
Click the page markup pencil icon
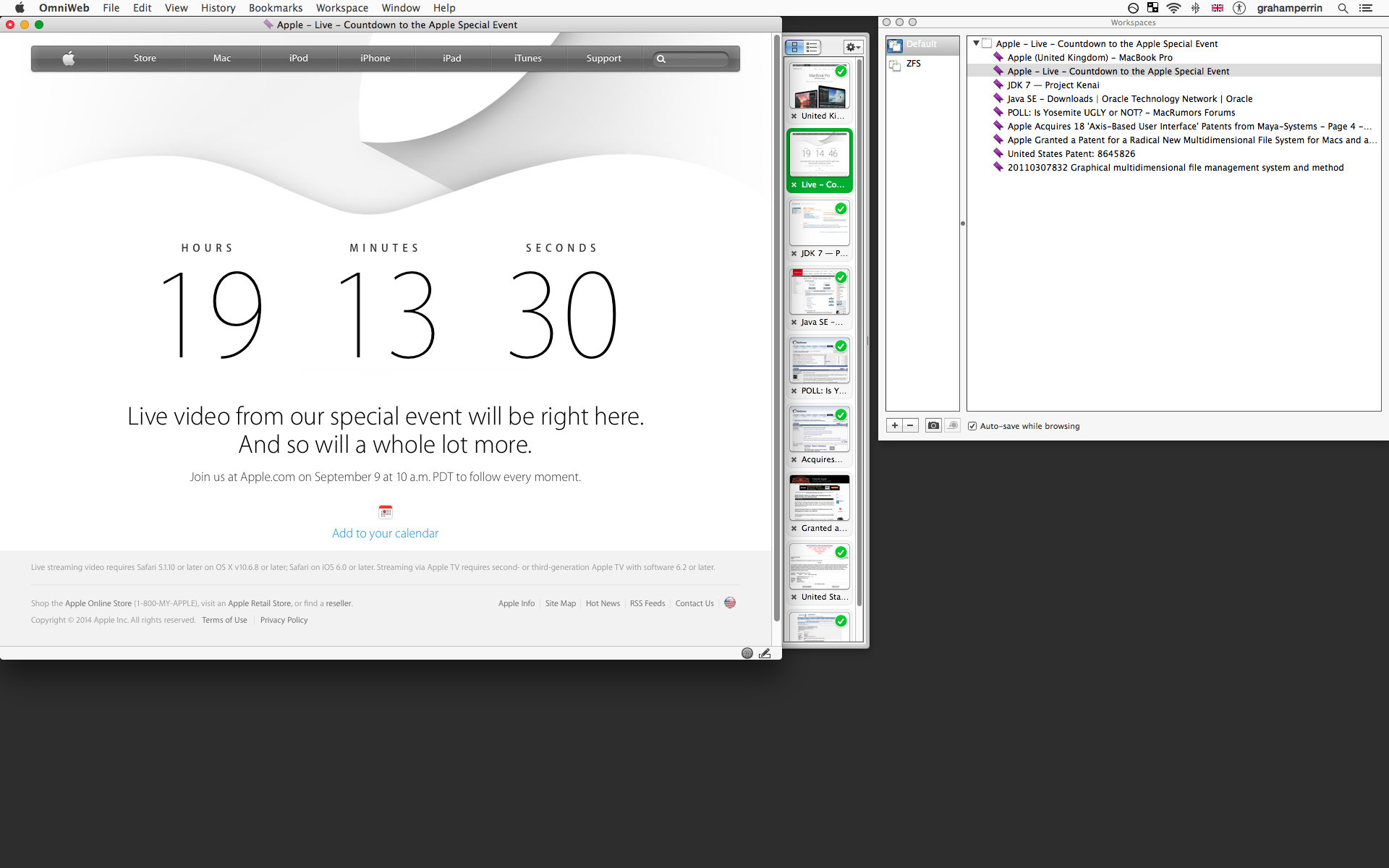[x=765, y=653]
